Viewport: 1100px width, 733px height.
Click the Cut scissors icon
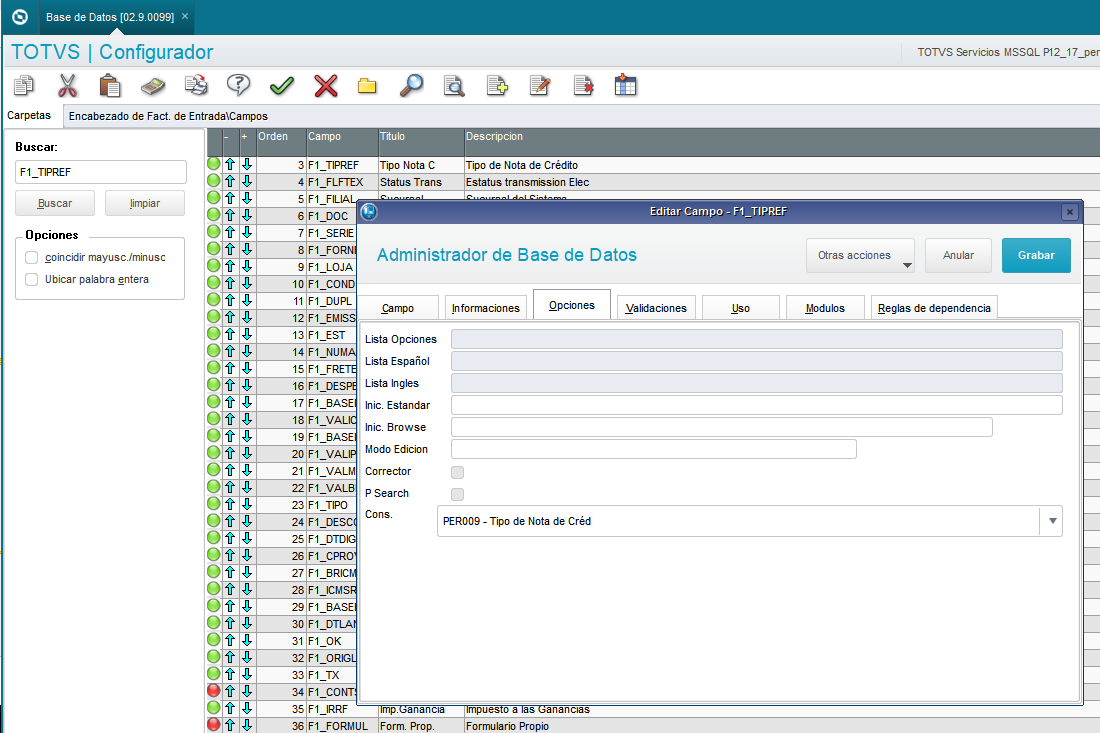pos(67,86)
